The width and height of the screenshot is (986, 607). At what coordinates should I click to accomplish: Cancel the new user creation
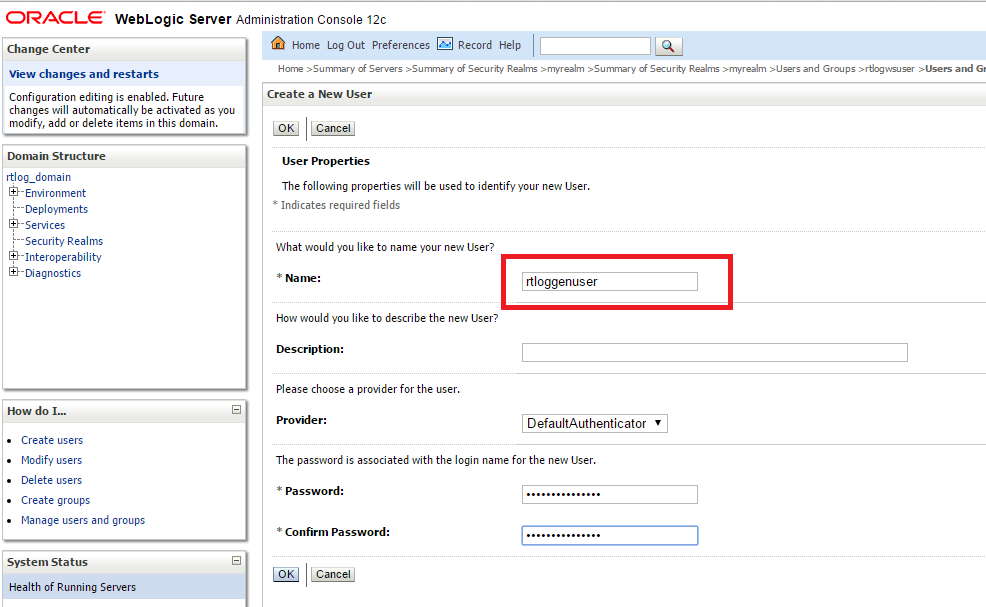[x=332, y=128]
